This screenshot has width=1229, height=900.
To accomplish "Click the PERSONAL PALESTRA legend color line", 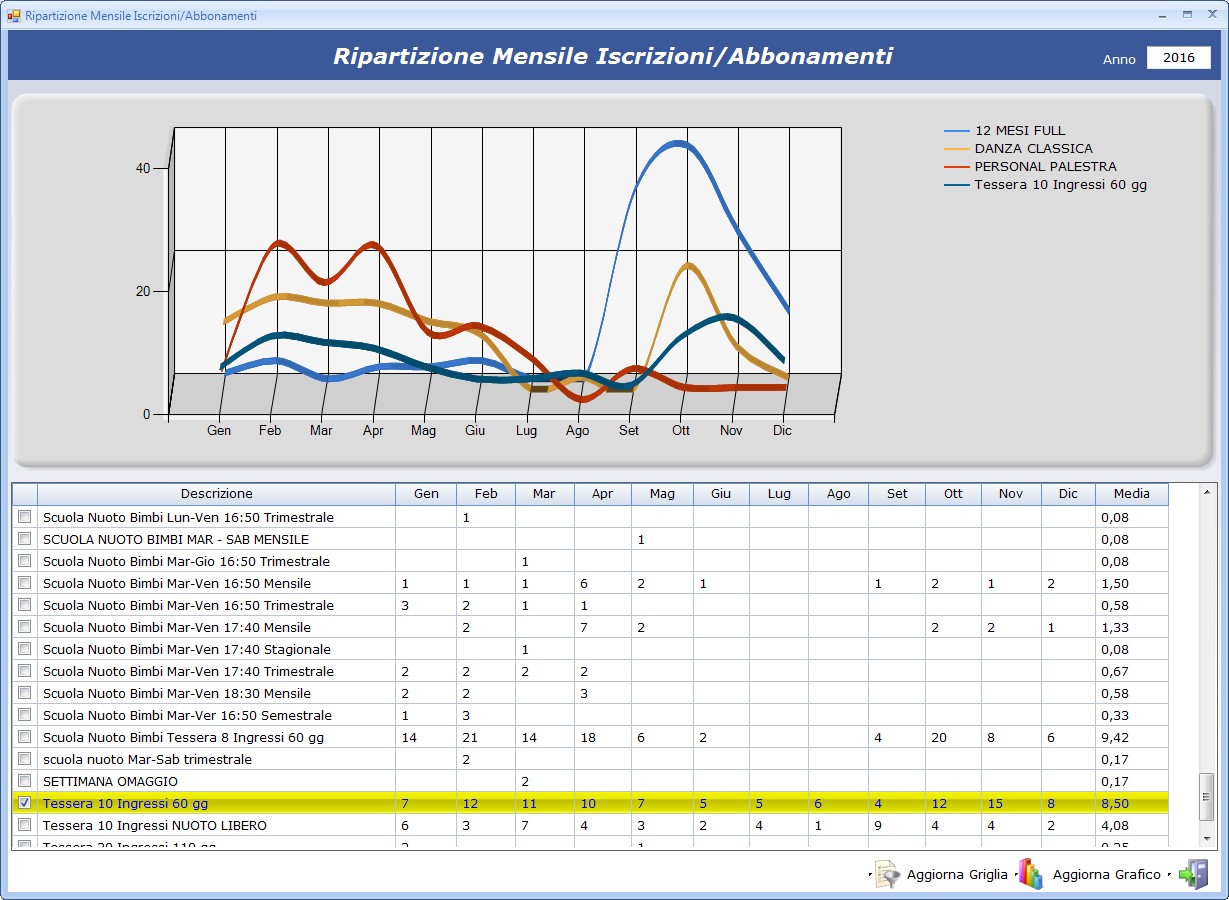I will (x=957, y=167).
